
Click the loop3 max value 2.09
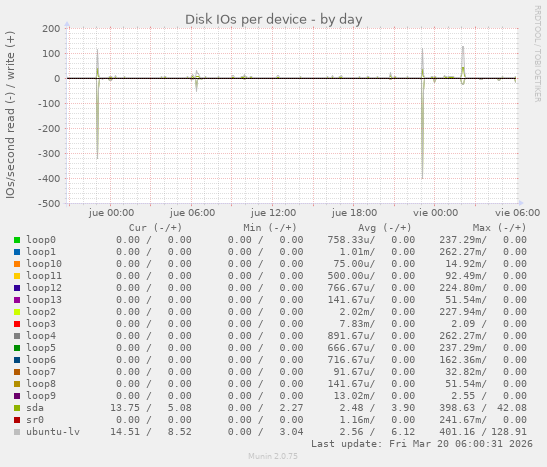pyautogui.click(x=463, y=324)
